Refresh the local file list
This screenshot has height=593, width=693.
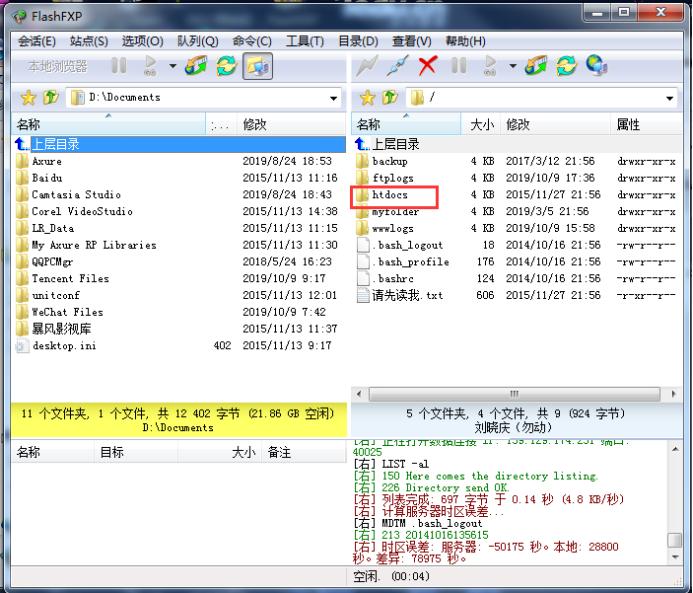(x=226, y=66)
